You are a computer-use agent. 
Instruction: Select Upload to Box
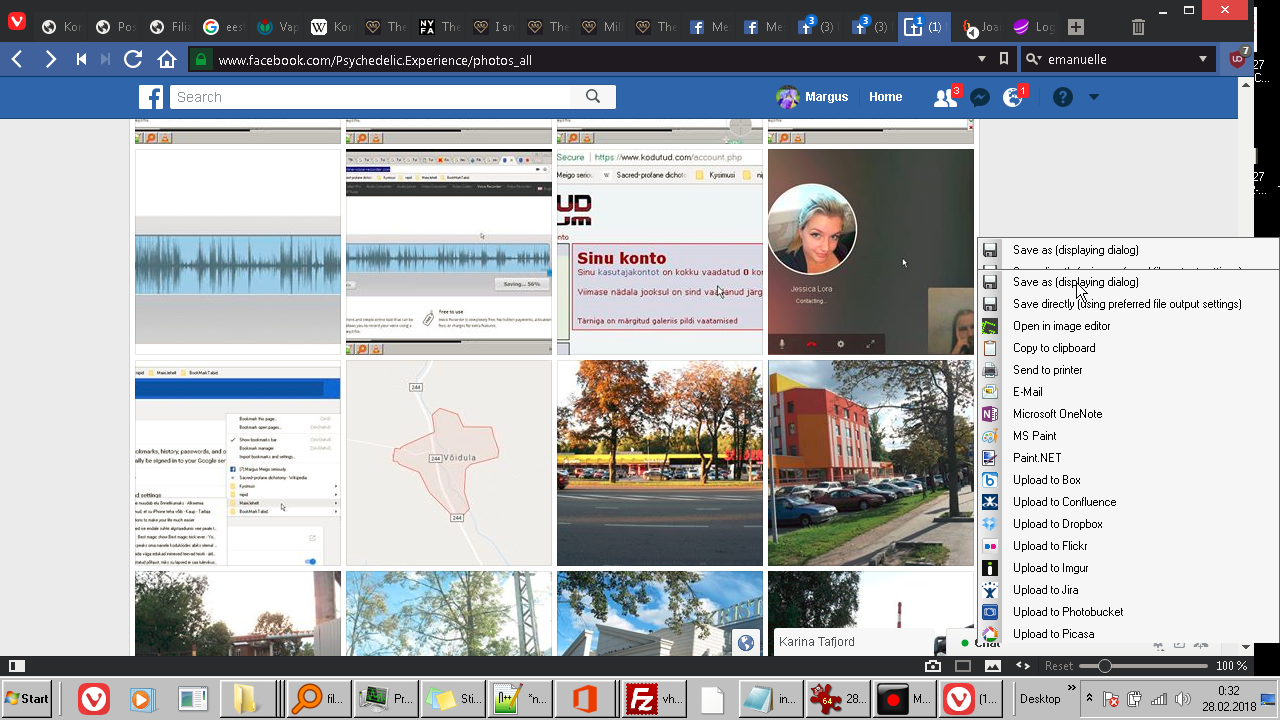pyautogui.click(x=1128, y=480)
